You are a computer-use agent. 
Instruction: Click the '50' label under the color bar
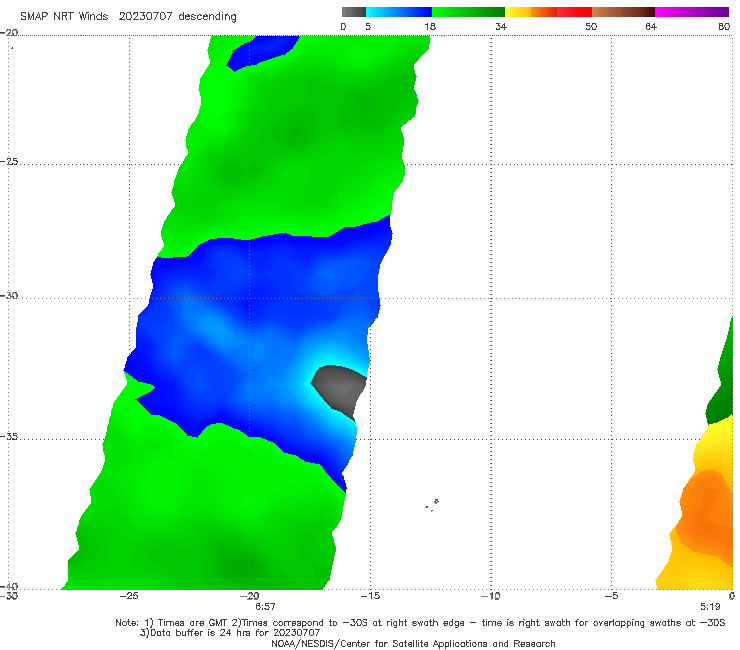[x=591, y=26]
